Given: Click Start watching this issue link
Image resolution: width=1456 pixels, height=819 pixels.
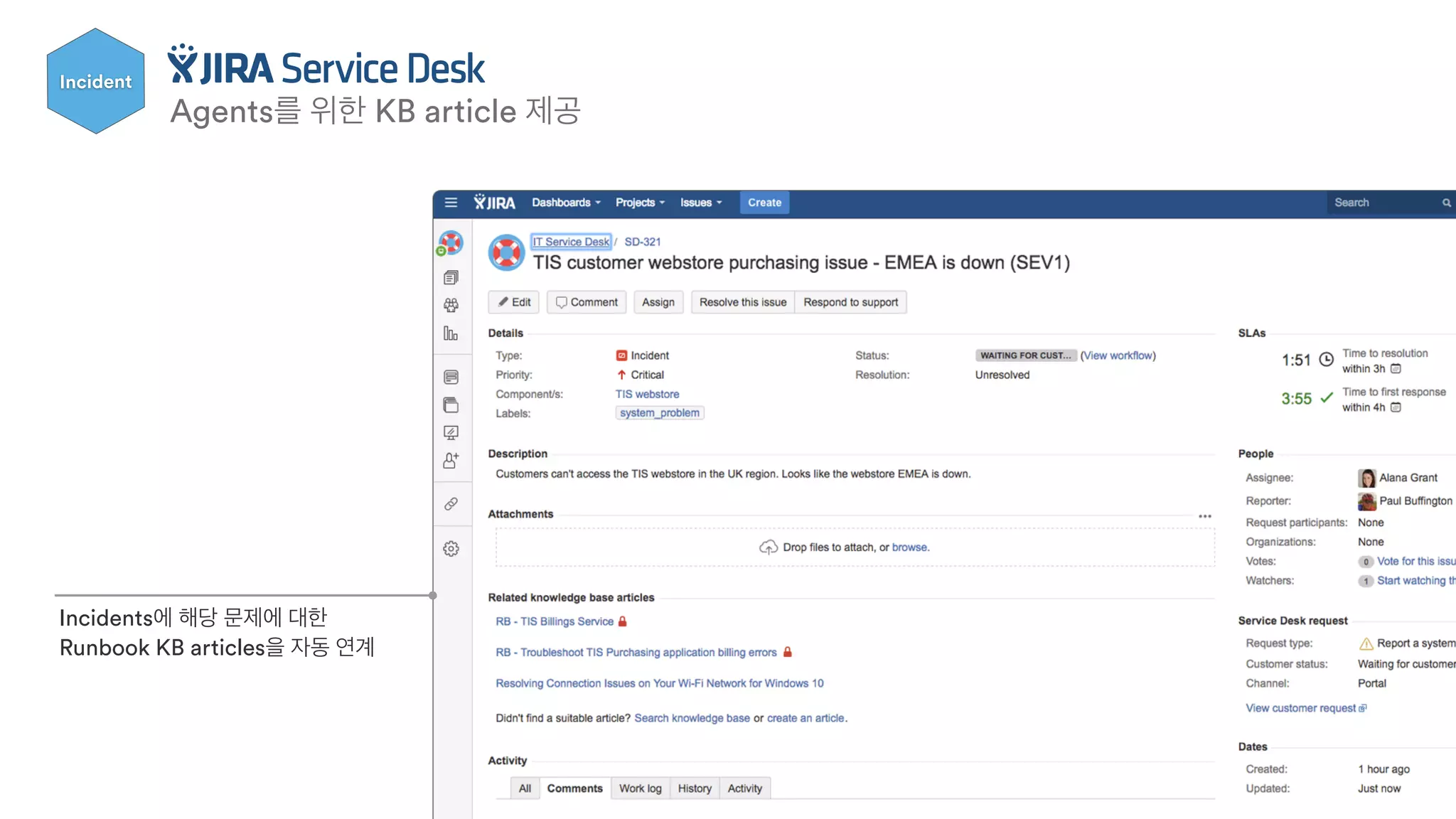Looking at the screenshot, I should (x=1416, y=580).
